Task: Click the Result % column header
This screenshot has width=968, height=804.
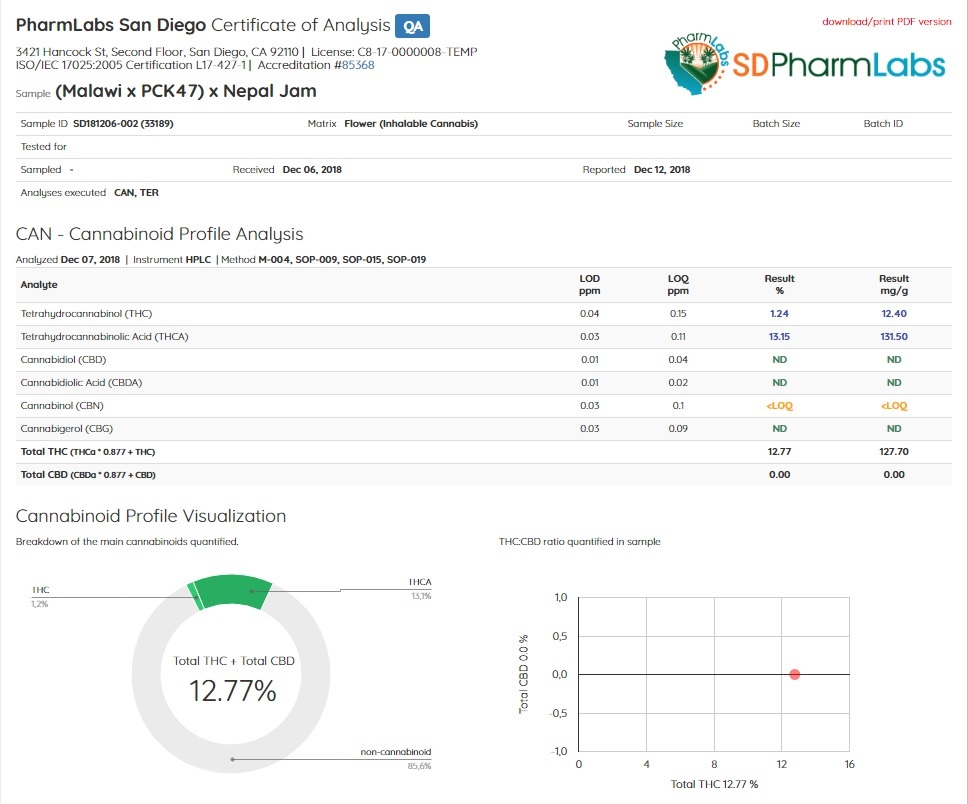Action: 779,285
